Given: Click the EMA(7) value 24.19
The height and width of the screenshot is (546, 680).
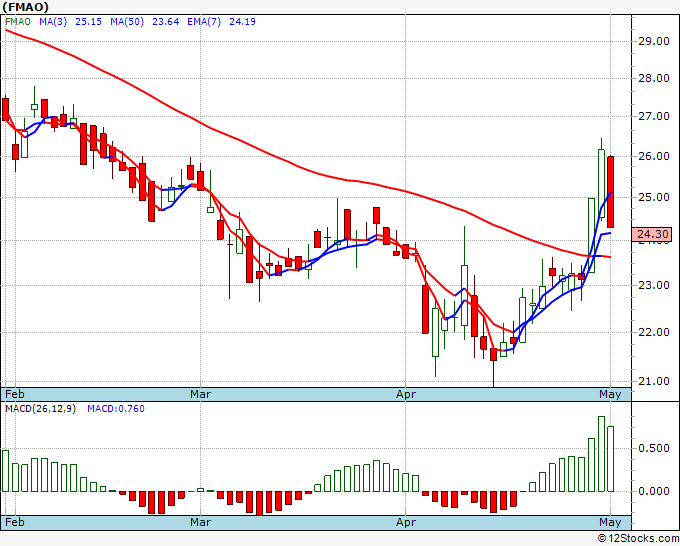Looking at the screenshot, I should [x=242, y=22].
